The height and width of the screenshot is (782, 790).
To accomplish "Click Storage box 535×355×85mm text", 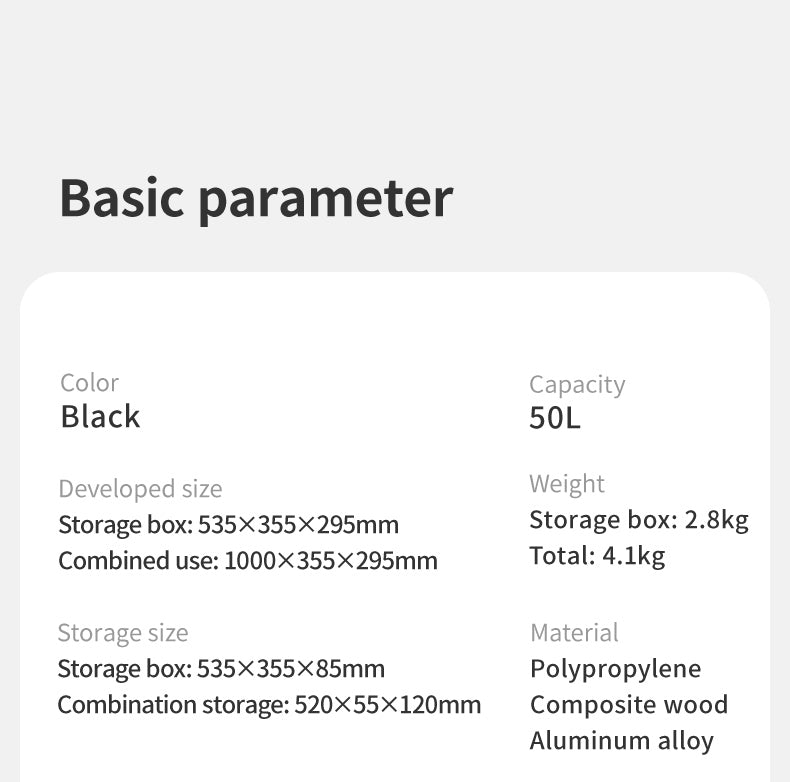I will point(220,669).
